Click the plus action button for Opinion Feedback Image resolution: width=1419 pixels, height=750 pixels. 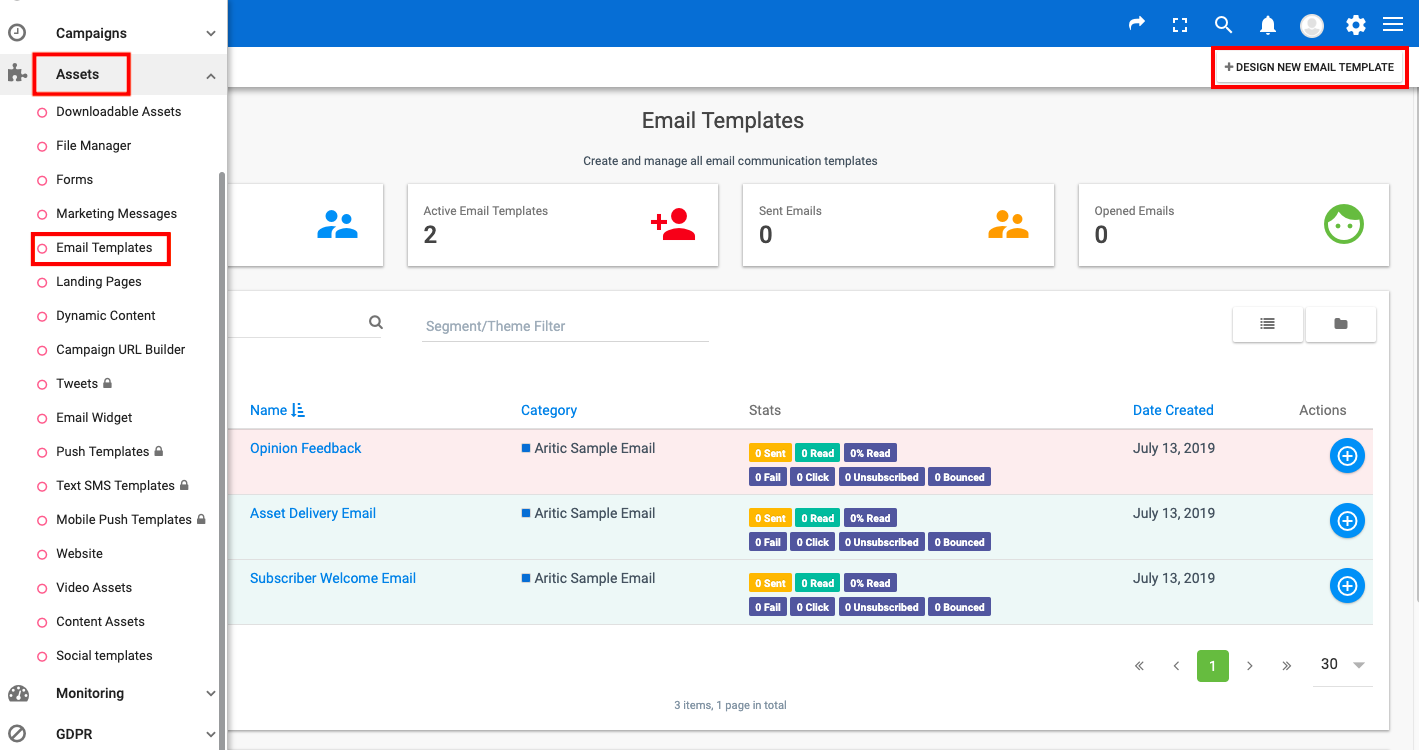click(1347, 456)
